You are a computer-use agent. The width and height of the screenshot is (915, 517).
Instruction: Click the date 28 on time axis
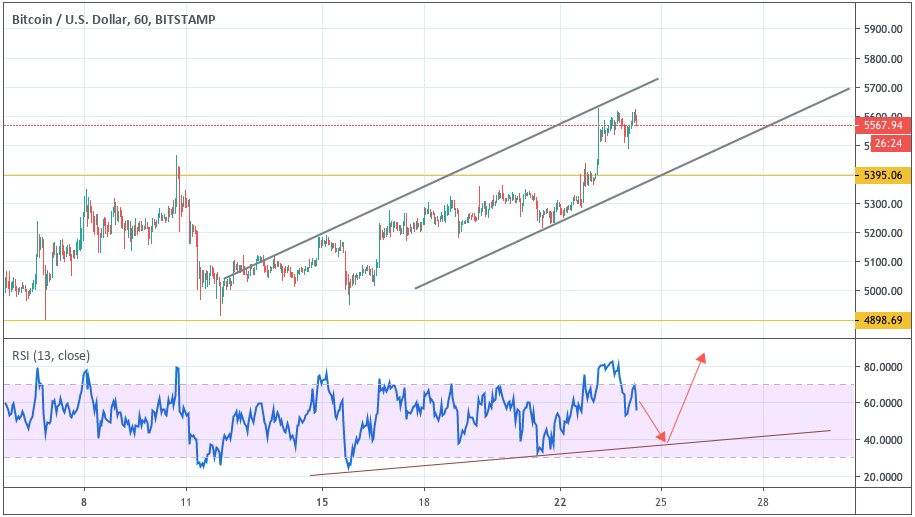coord(763,502)
